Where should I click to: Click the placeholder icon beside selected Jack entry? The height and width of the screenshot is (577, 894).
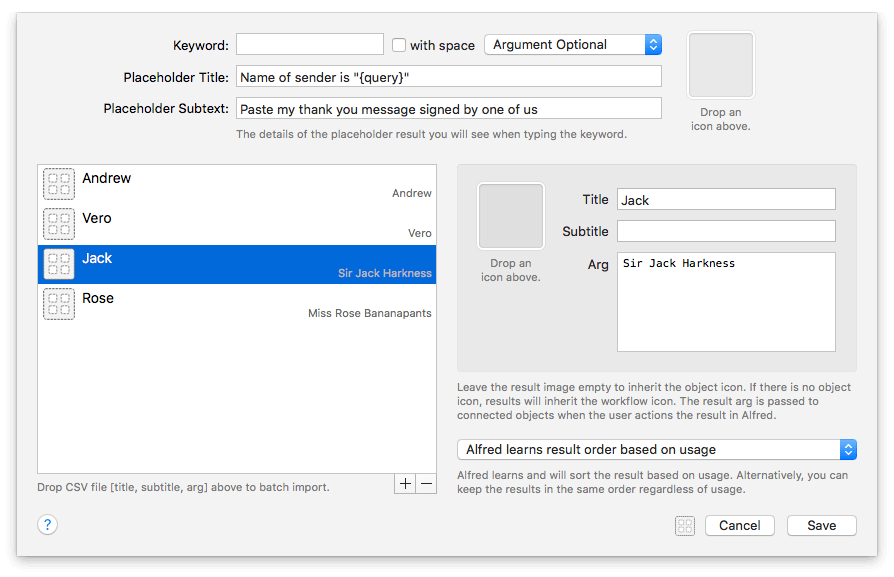(x=58, y=264)
